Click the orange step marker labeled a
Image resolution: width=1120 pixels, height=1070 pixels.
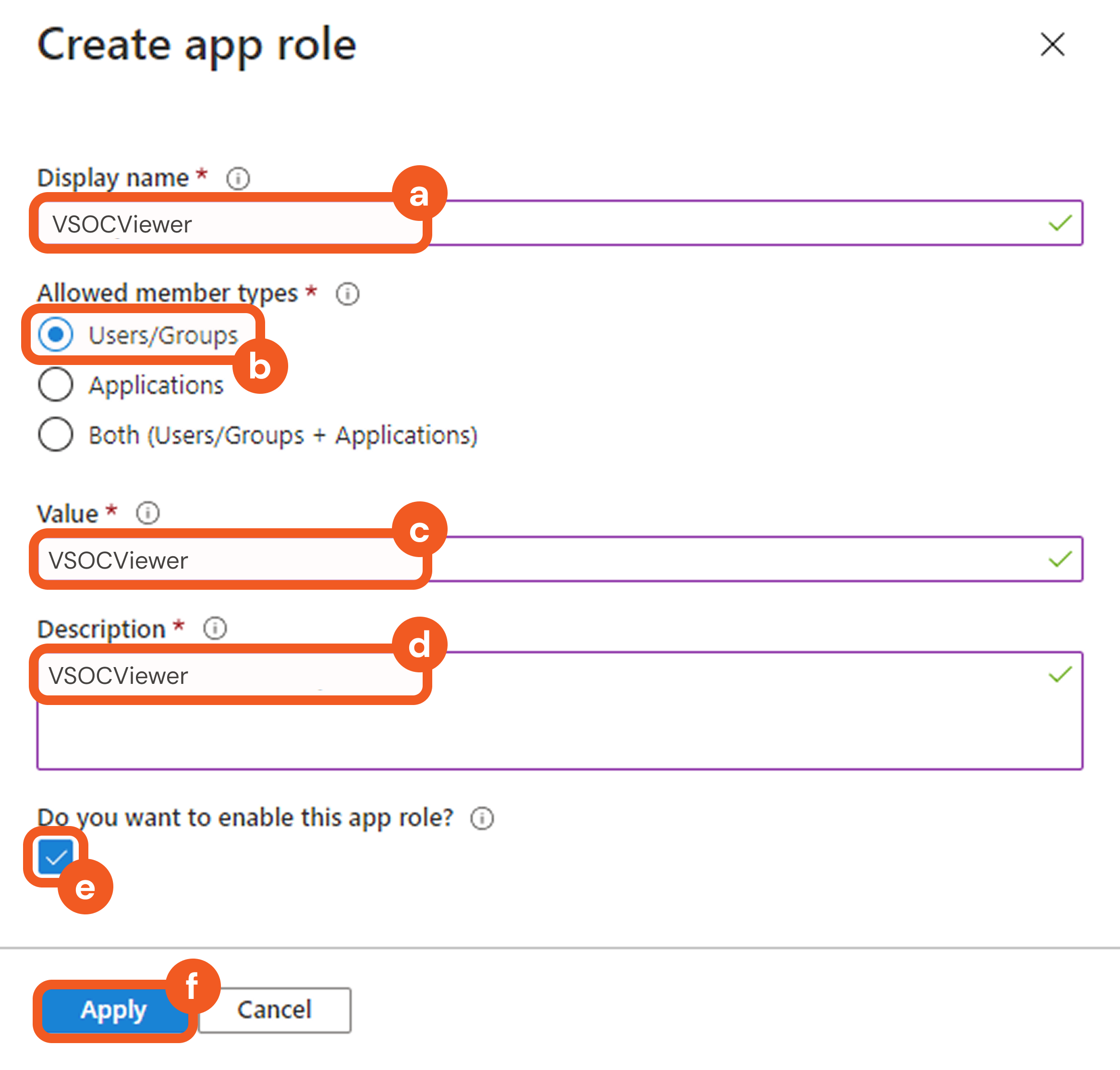click(x=419, y=194)
